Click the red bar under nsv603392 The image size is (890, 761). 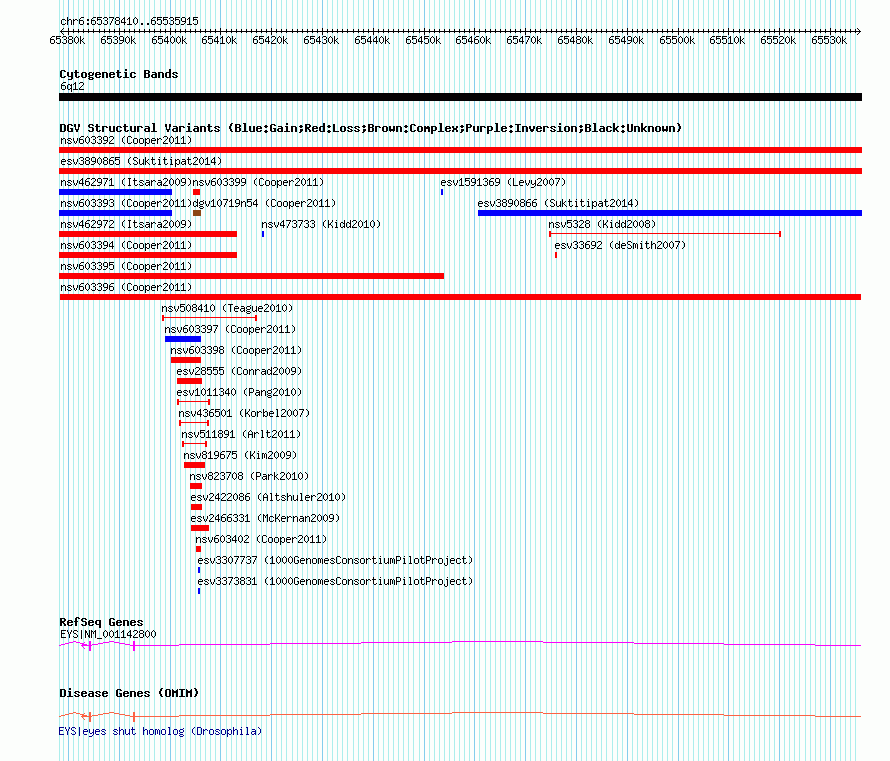tap(460, 150)
